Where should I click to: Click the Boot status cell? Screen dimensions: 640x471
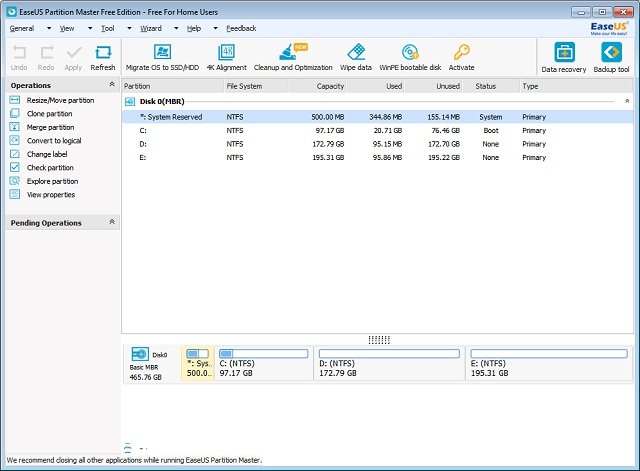(491, 131)
